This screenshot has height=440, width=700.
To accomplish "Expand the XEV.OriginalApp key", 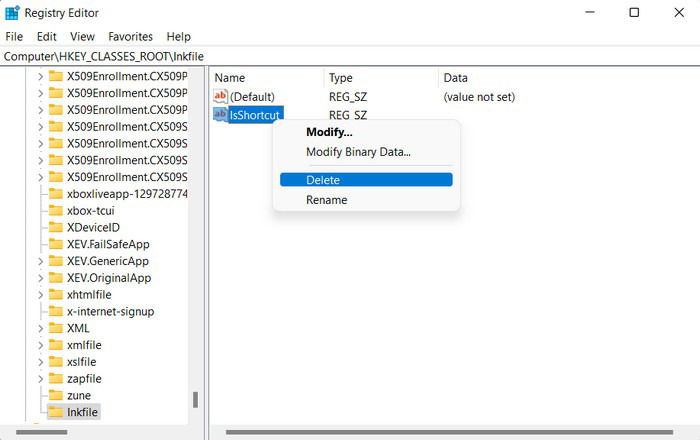I will point(40,278).
